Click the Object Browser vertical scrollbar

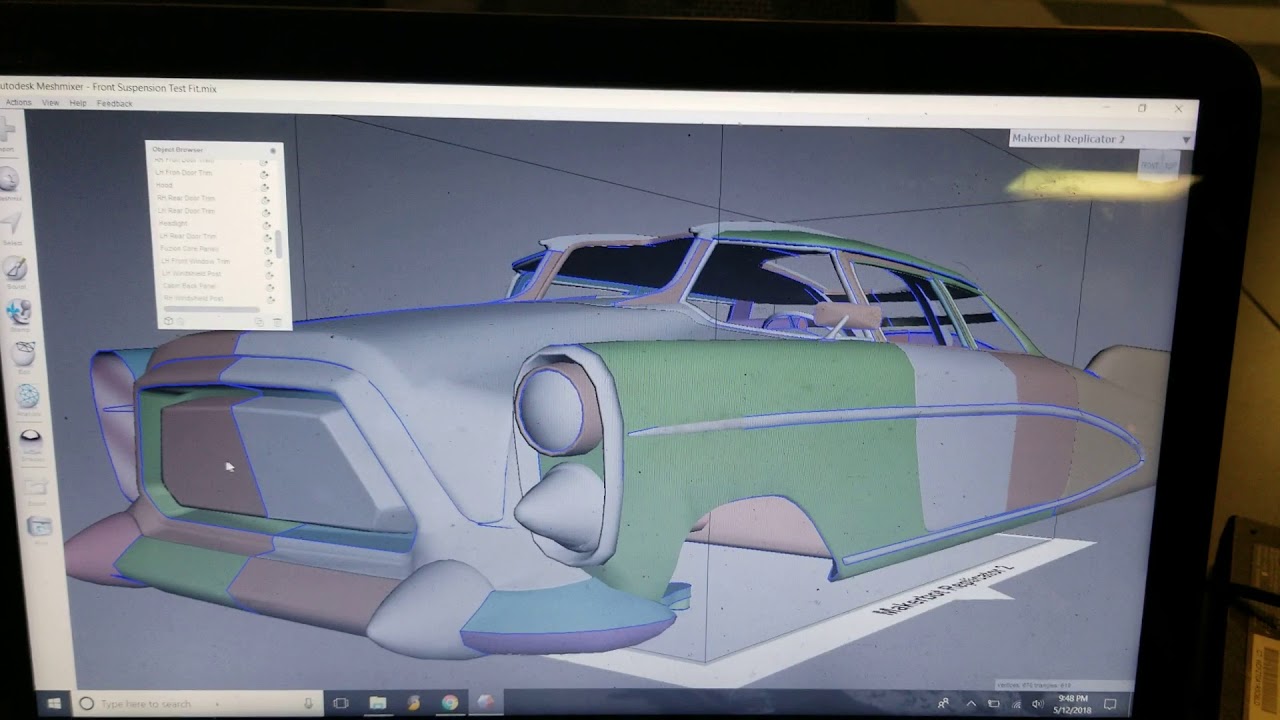pos(278,244)
